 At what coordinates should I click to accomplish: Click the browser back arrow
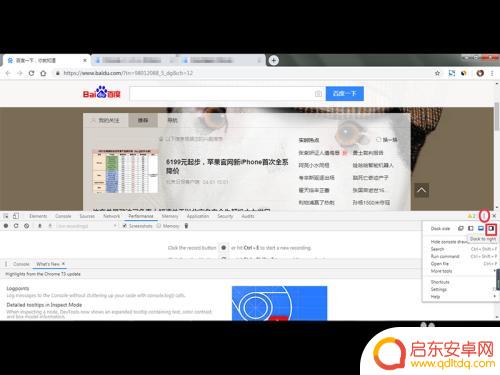click(x=8, y=73)
